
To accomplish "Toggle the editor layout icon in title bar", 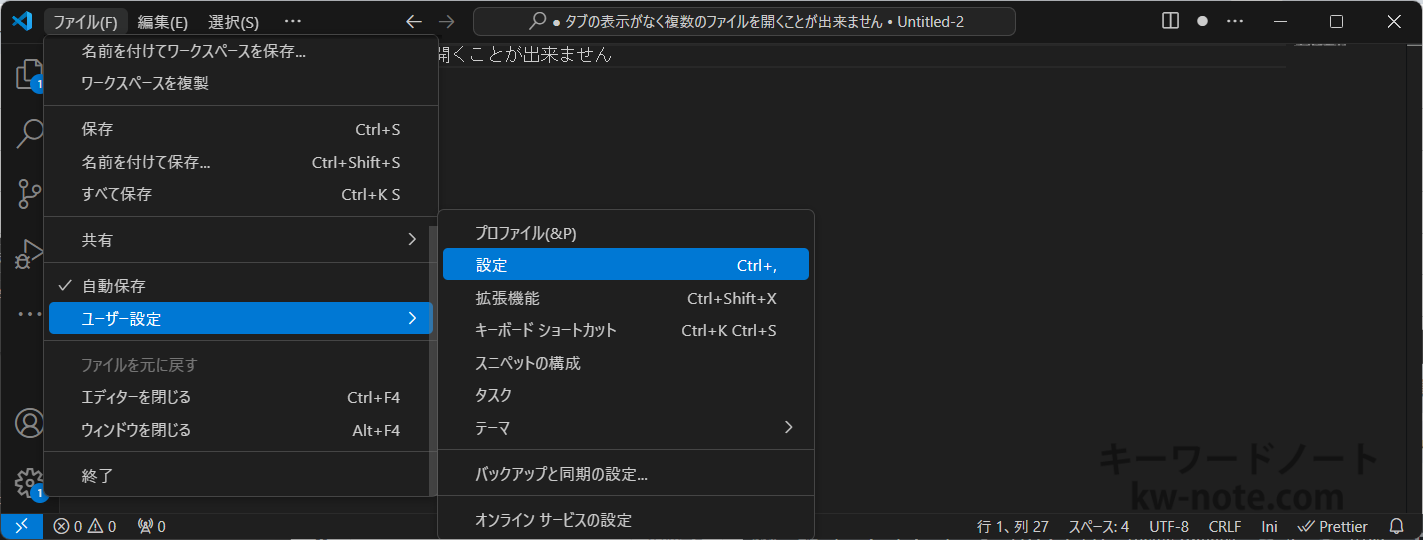I will click(x=1170, y=21).
